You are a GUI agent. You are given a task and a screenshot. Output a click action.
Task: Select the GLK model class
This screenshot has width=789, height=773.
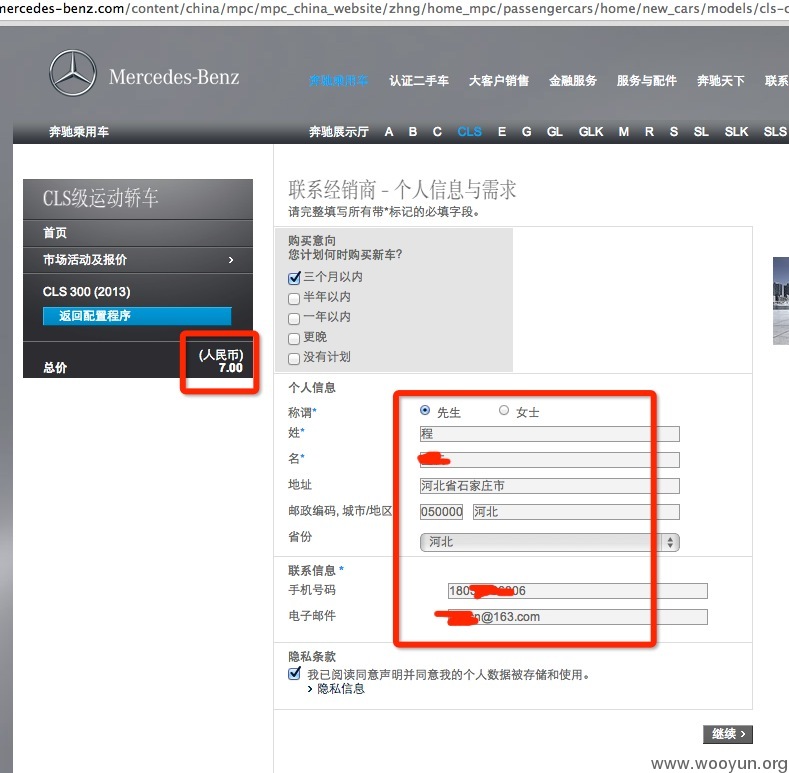591,132
